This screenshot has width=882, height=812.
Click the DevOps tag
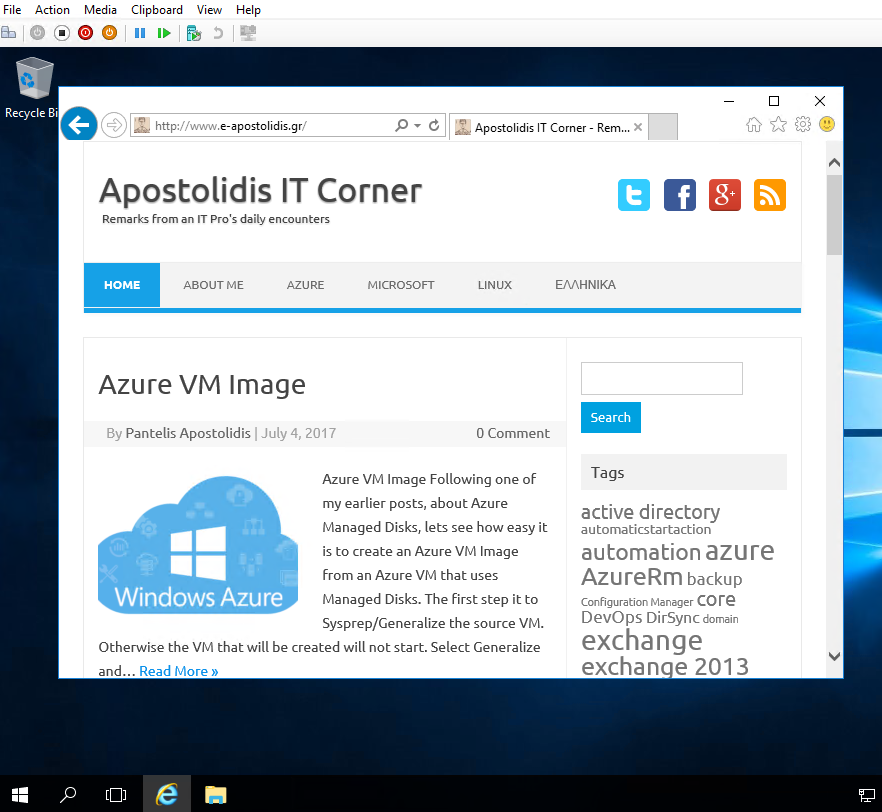click(611, 617)
